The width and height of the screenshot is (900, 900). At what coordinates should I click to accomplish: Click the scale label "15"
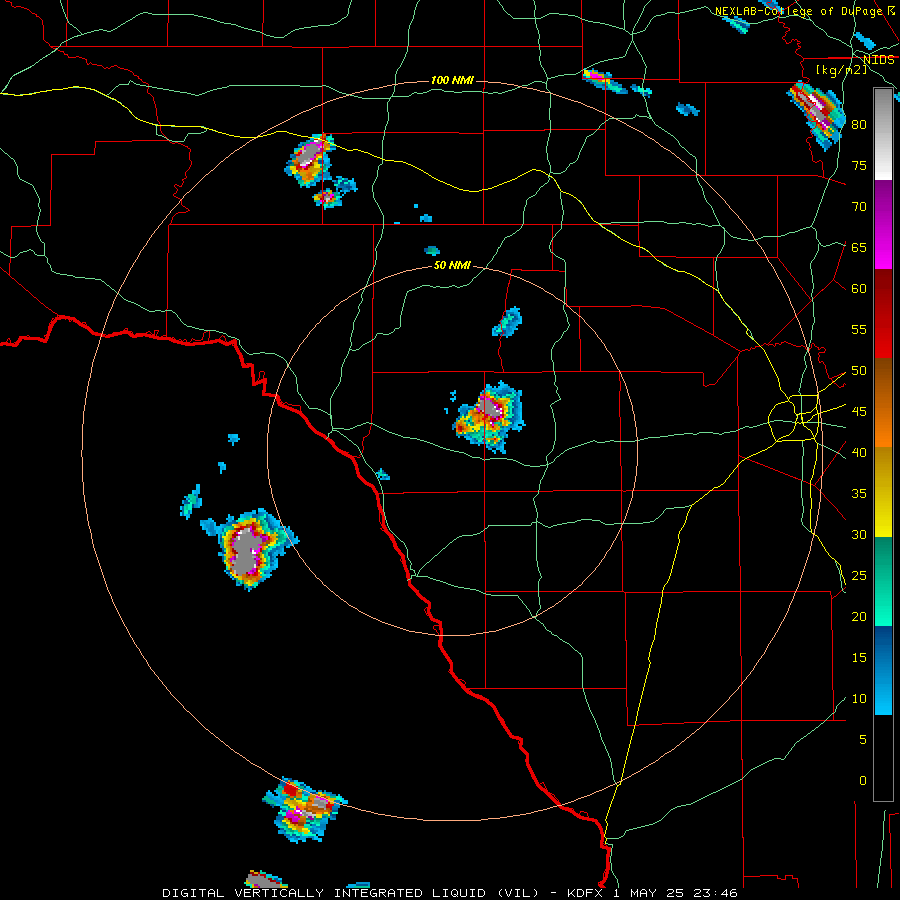pos(859,658)
